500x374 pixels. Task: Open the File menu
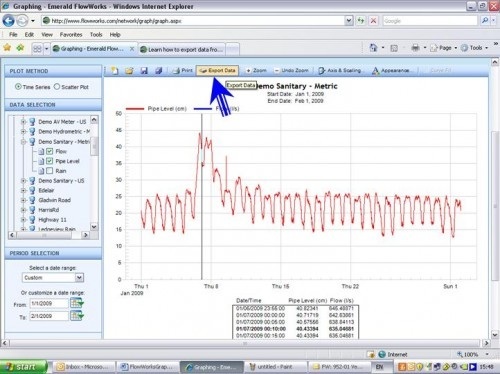13,34
